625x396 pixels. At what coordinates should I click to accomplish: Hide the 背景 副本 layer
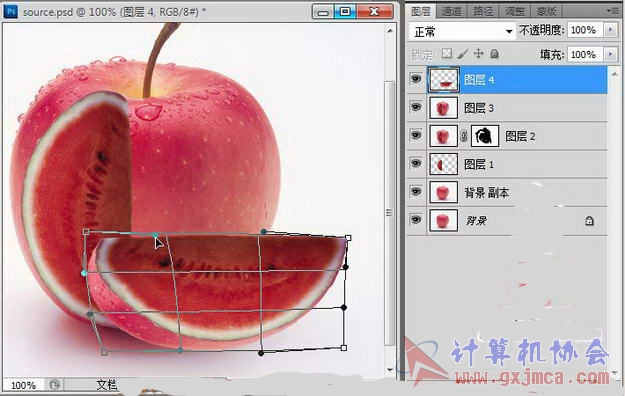point(416,192)
